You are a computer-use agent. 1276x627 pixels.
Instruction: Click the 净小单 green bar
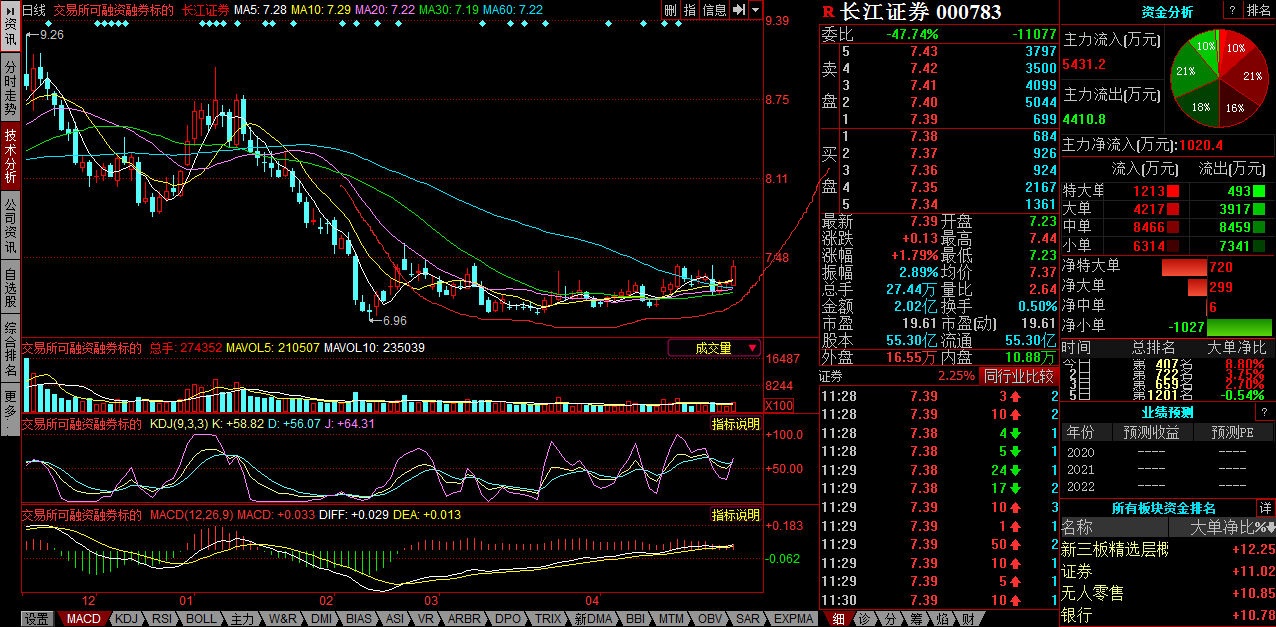[x=1240, y=327]
